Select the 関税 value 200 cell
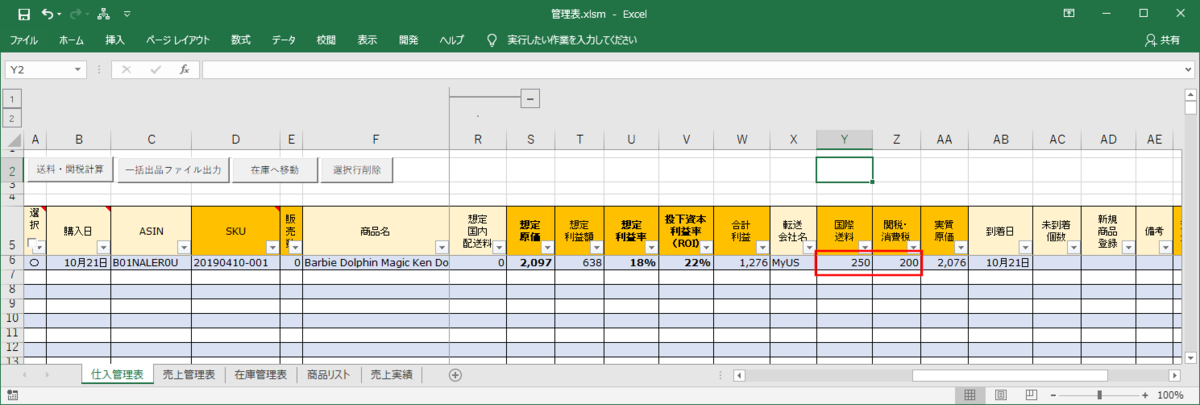 896,262
